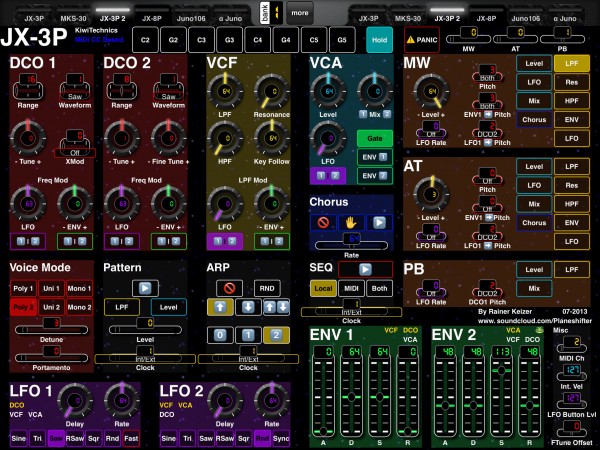Image resolution: width=600 pixels, height=450 pixels.
Task: Click the ARP RND button
Action: pyautogui.click(x=267, y=288)
